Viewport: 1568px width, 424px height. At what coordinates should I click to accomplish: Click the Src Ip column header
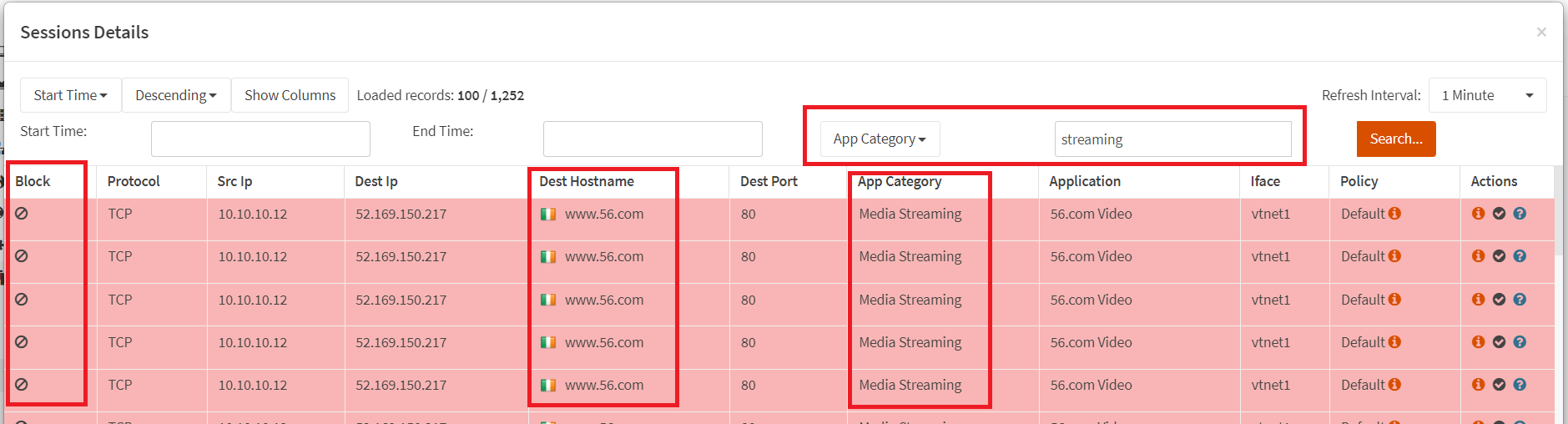[234, 181]
